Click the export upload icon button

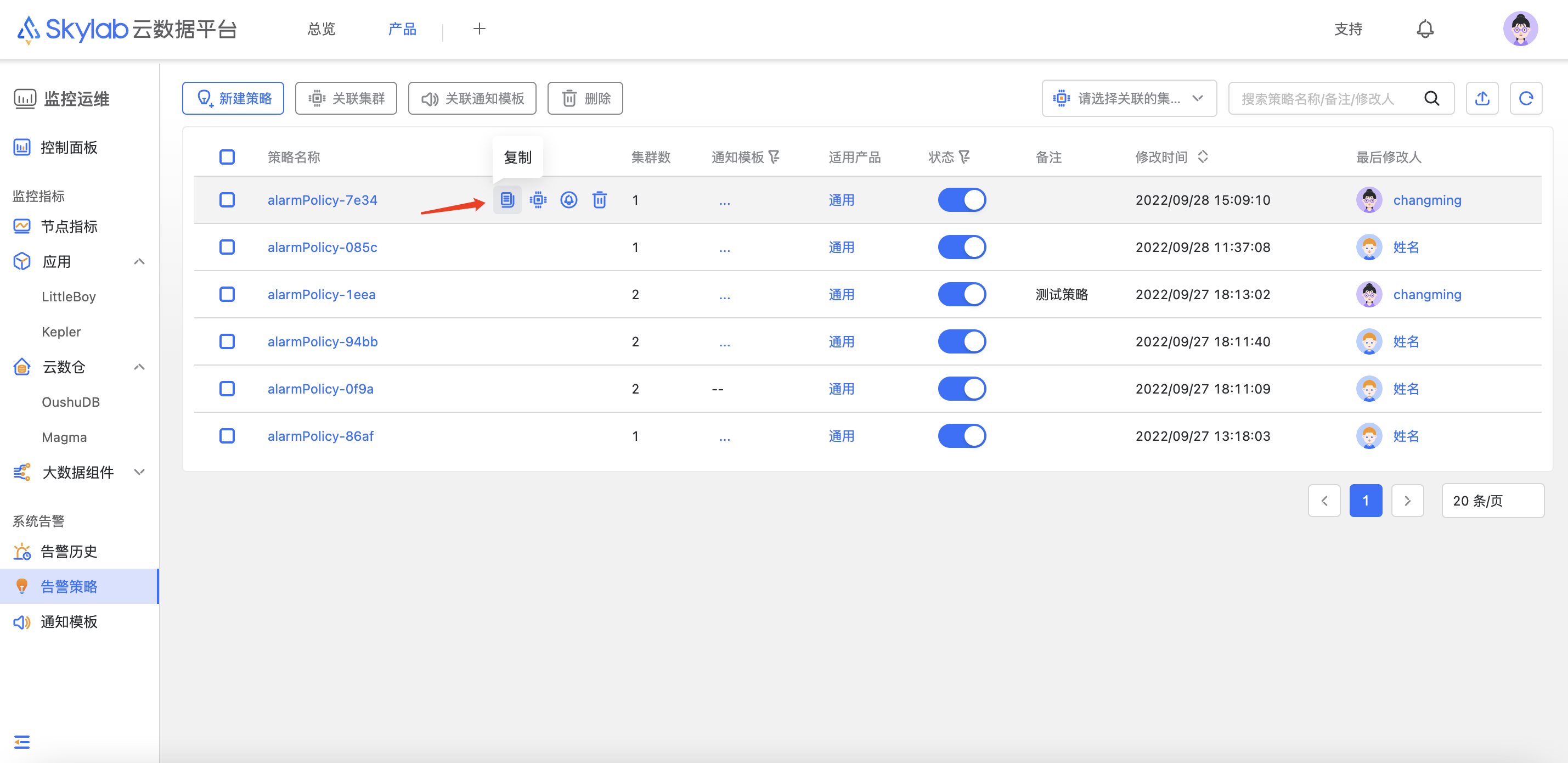click(x=1481, y=99)
